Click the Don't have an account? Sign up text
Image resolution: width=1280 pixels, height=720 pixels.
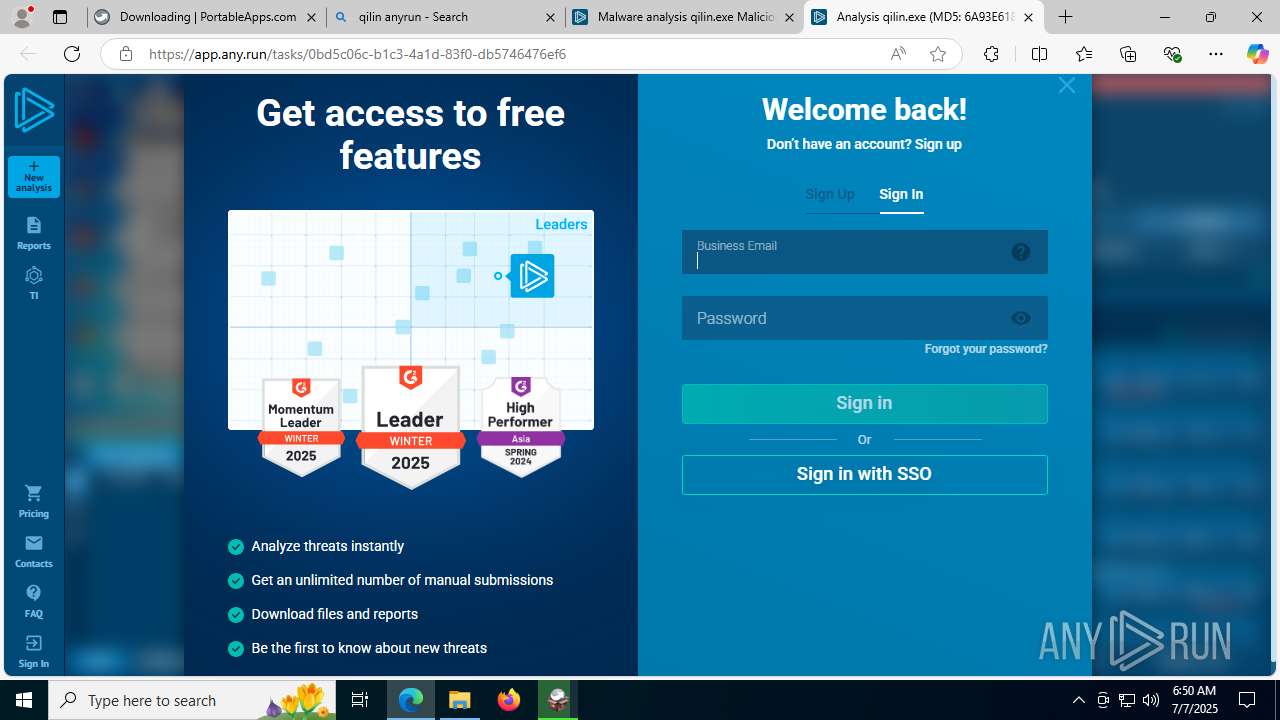864,144
